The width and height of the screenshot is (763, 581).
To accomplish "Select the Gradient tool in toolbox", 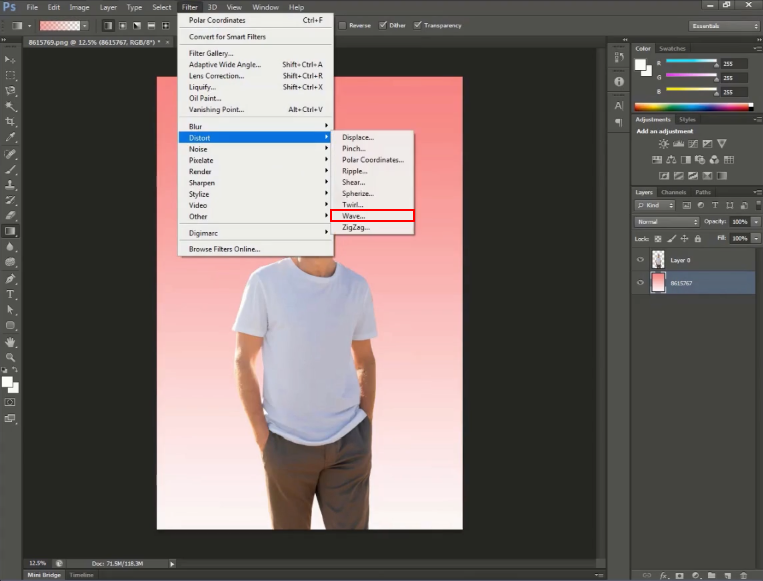I will [10, 231].
